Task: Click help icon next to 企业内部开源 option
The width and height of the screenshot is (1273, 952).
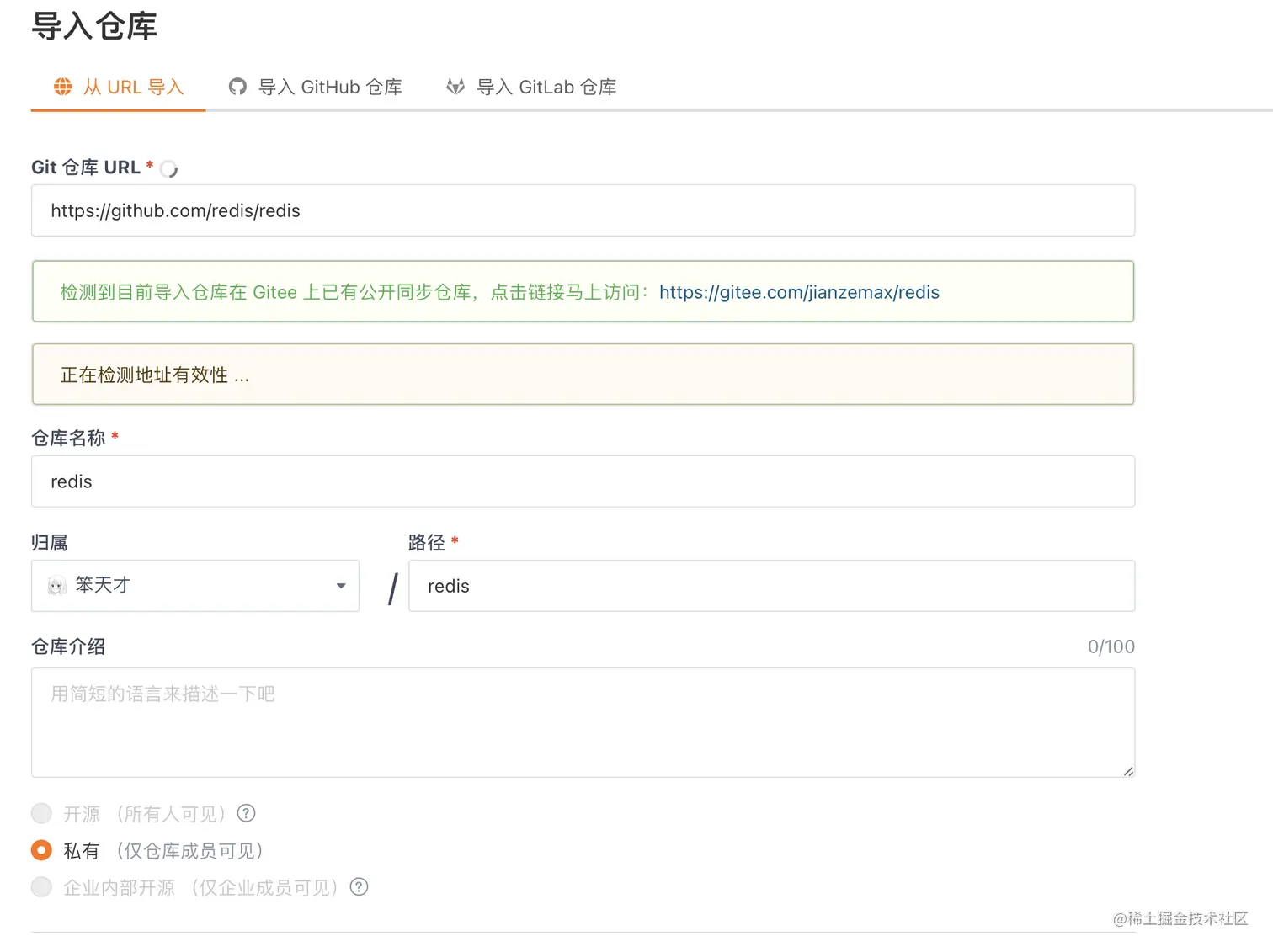Action: [359, 887]
